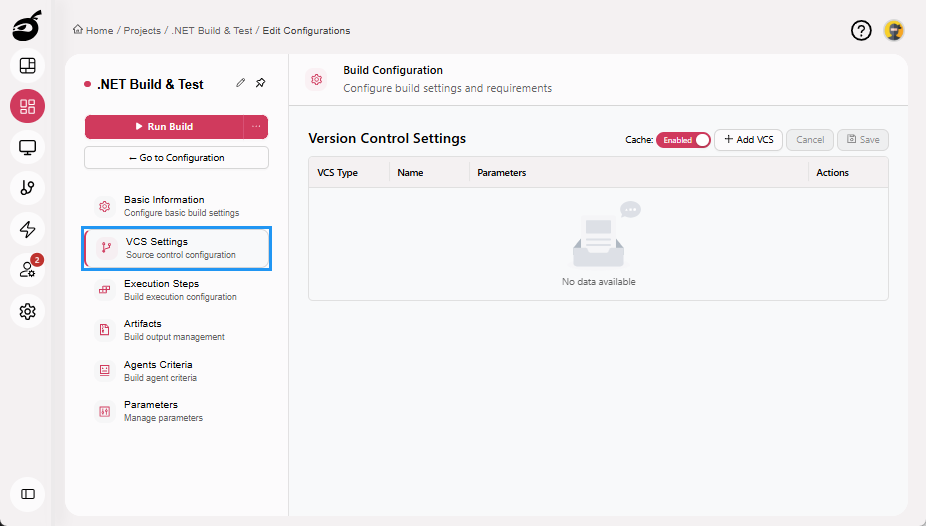Click the Execution Steps blocks icon
The height and width of the screenshot is (526, 926).
105,290
